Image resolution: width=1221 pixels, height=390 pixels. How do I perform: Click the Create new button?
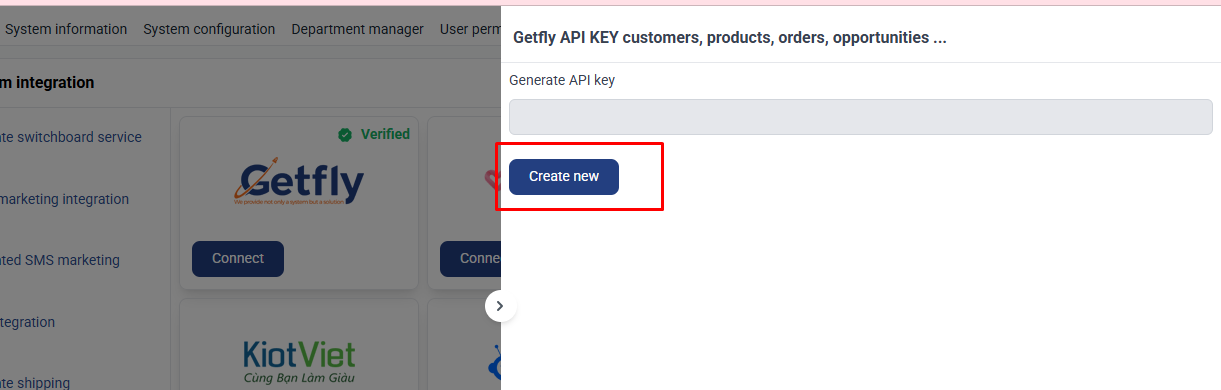pyautogui.click(x=564, y=177)
